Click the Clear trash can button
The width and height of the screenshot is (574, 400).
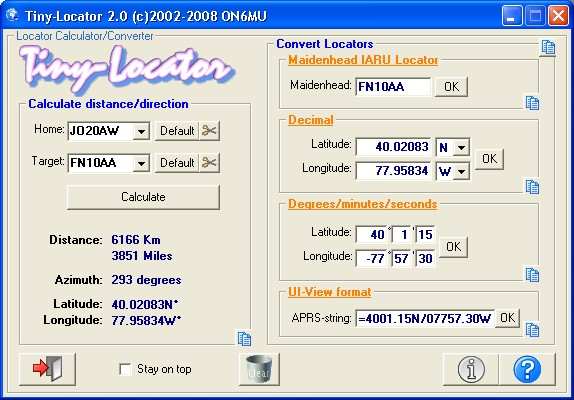[x=259, y=369]
